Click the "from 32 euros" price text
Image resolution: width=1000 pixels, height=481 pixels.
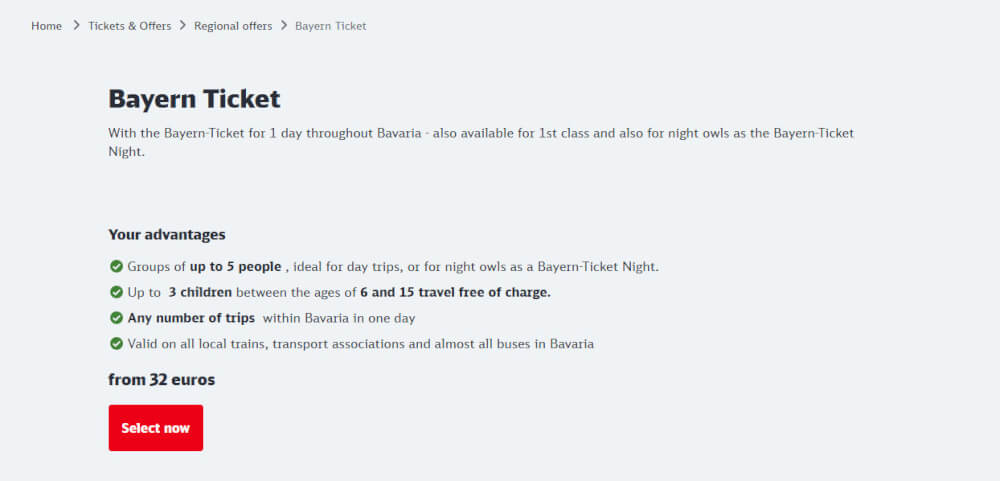(x=161, y=380)
